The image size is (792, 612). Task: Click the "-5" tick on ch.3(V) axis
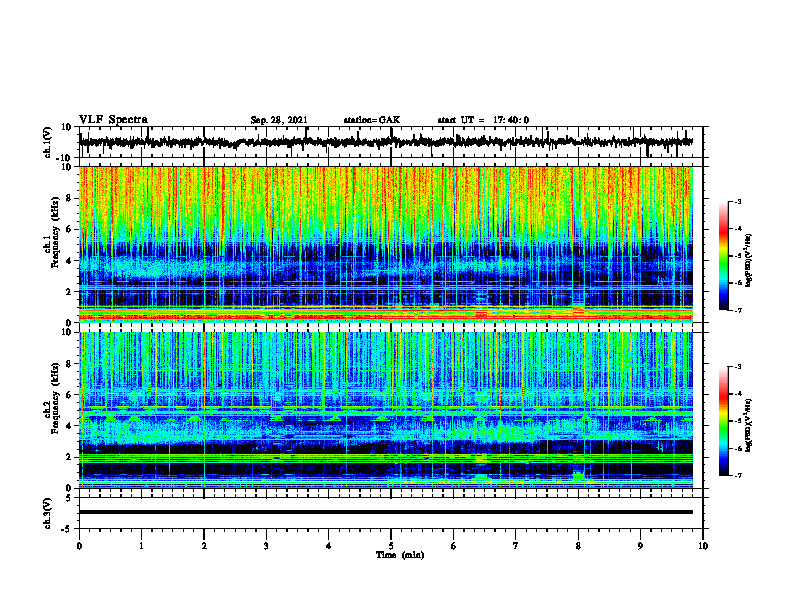(x=67, y=529)
